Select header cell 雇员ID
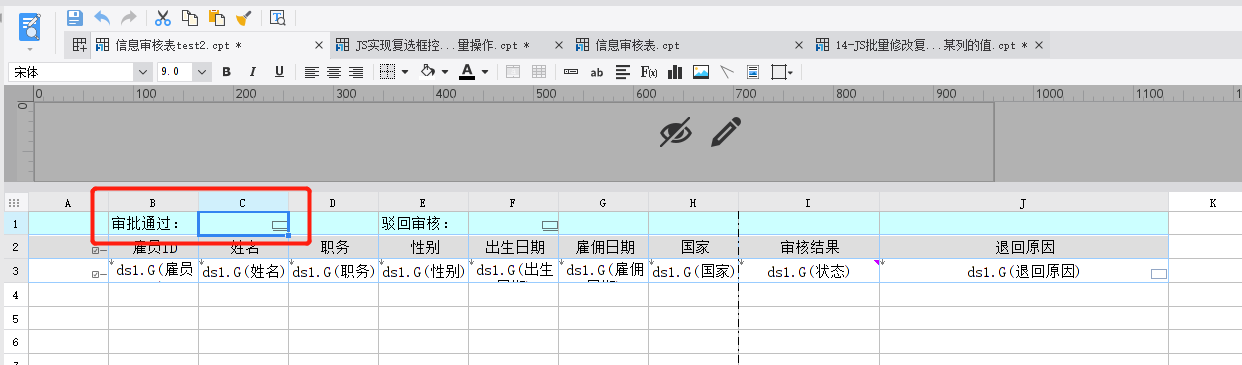 click(x=154, y=247)
